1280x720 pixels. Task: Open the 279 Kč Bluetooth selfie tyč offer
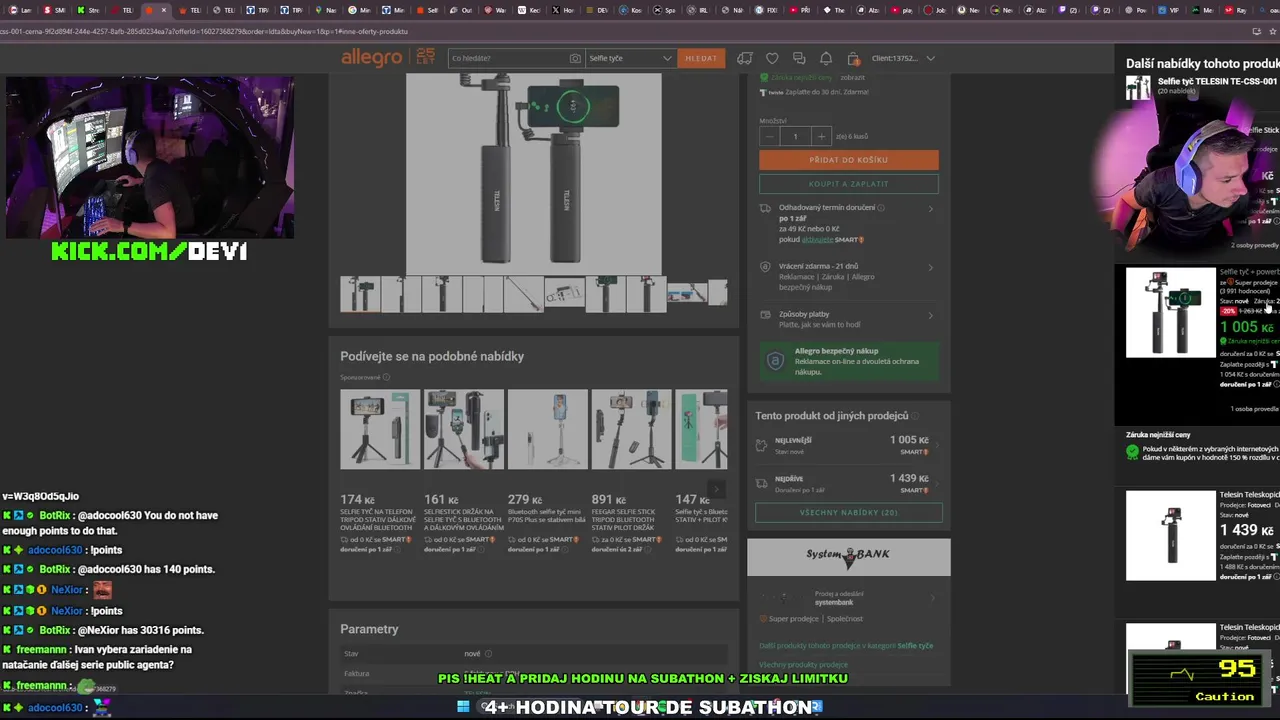[547, 430]
